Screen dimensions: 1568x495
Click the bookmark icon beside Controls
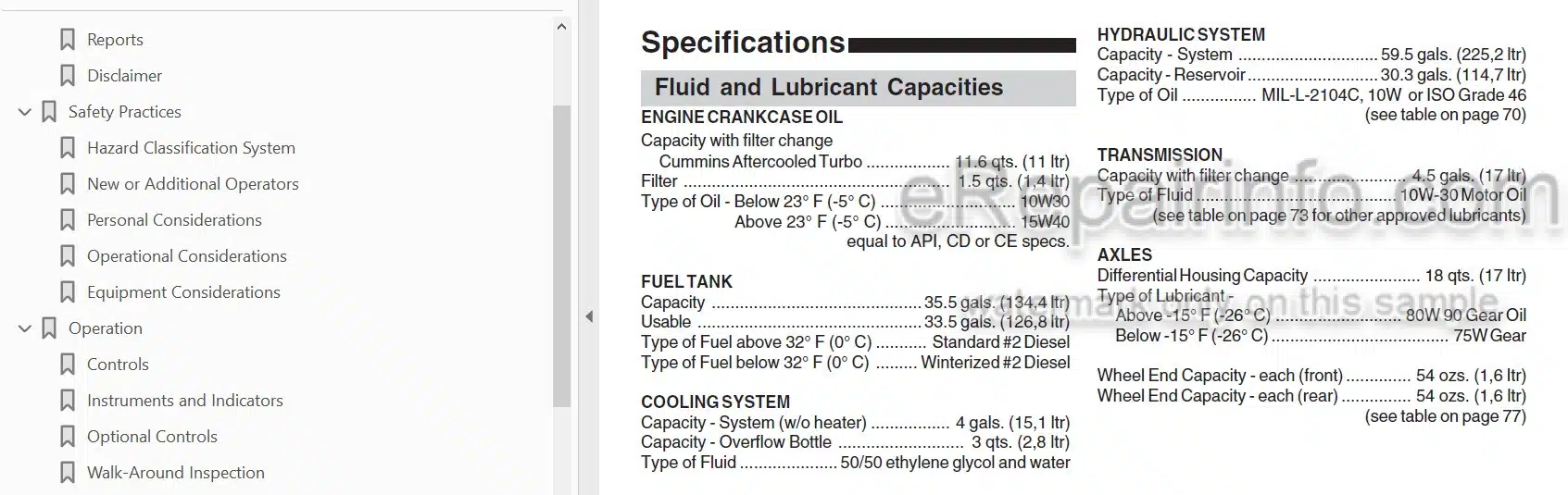tap(68, 365)
